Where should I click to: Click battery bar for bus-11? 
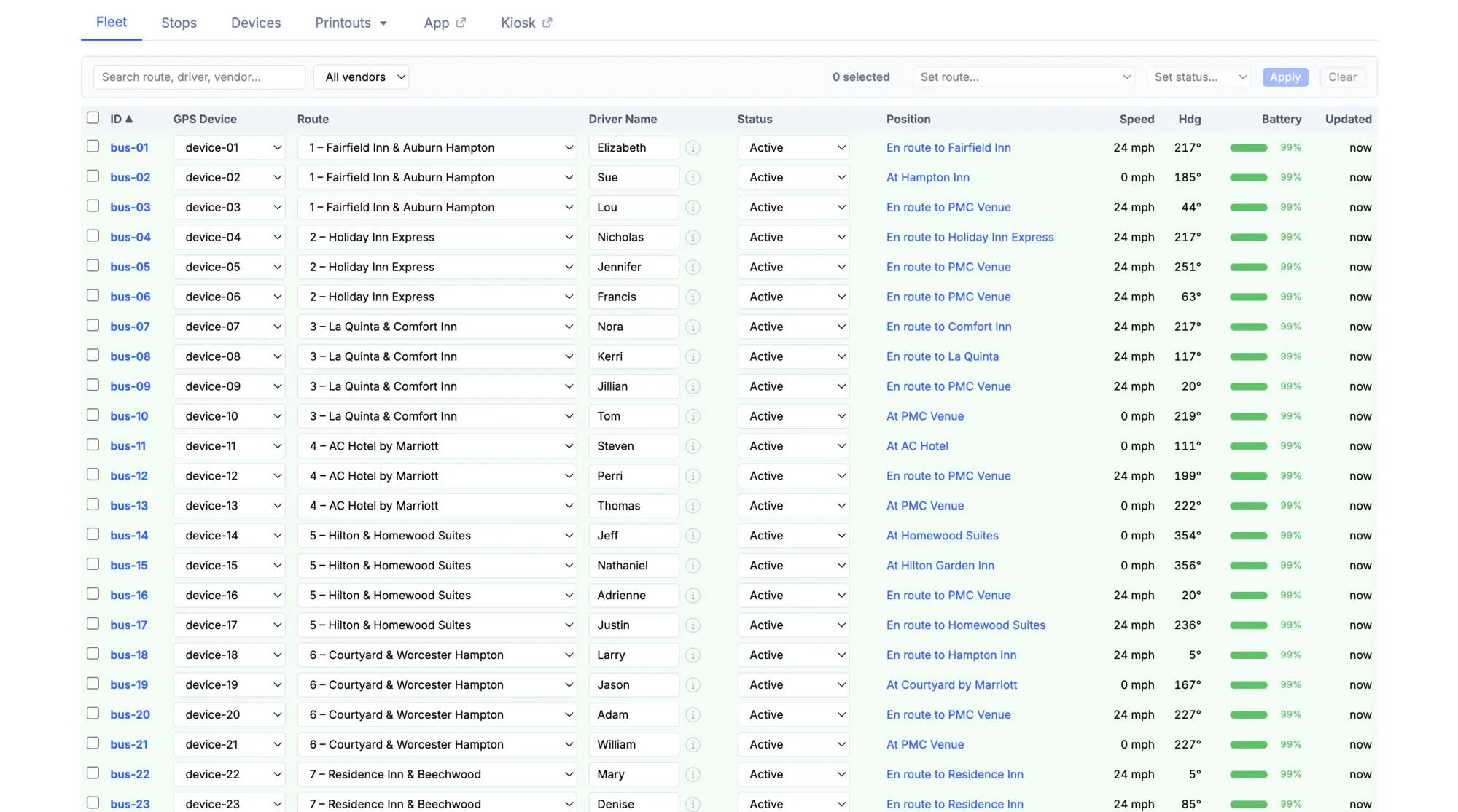click(x=1248, y=446)
